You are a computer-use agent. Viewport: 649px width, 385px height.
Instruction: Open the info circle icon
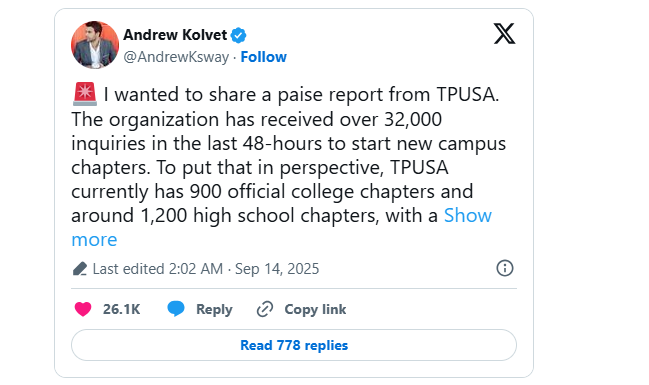click(505, 268)
